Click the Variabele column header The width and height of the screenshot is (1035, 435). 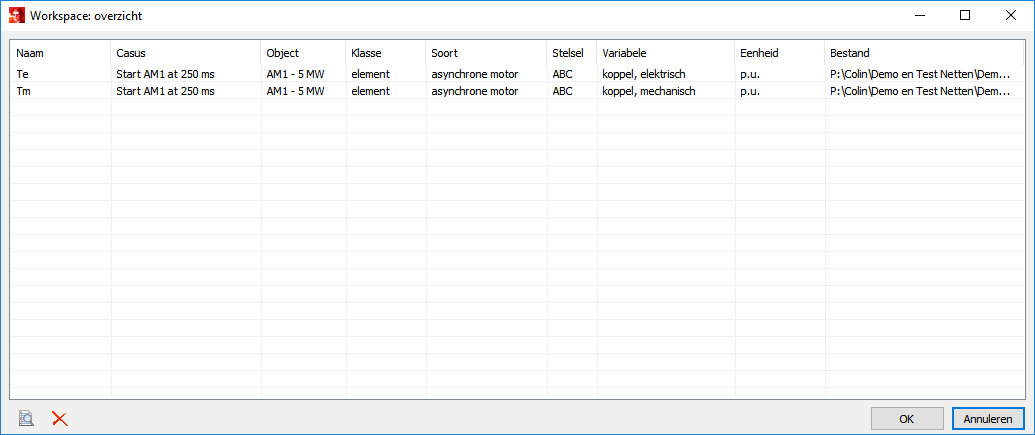pos(665,53)
